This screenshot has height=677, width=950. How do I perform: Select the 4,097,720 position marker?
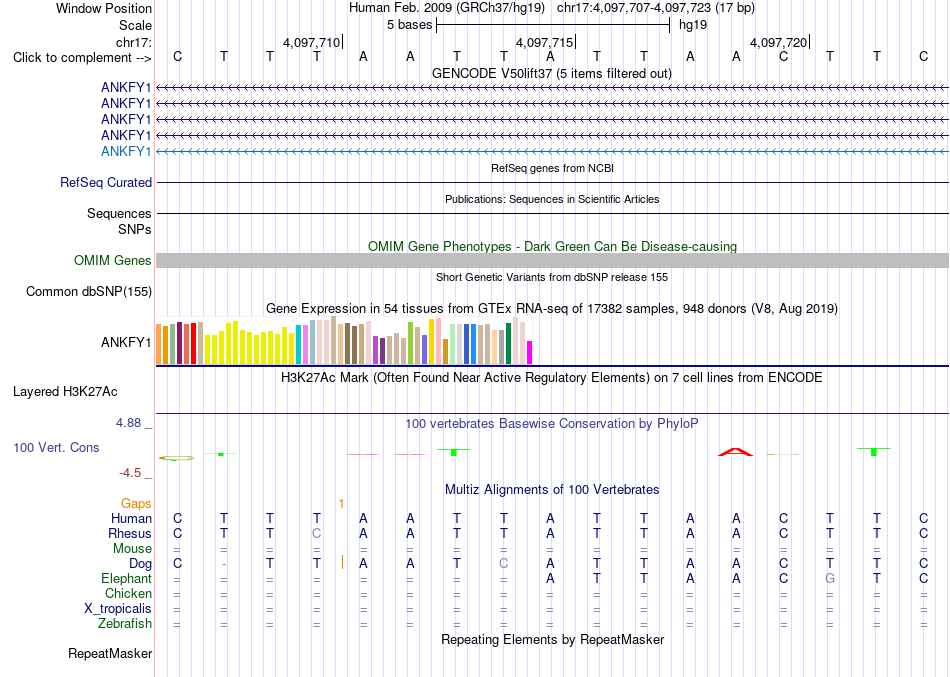(779, 42)
